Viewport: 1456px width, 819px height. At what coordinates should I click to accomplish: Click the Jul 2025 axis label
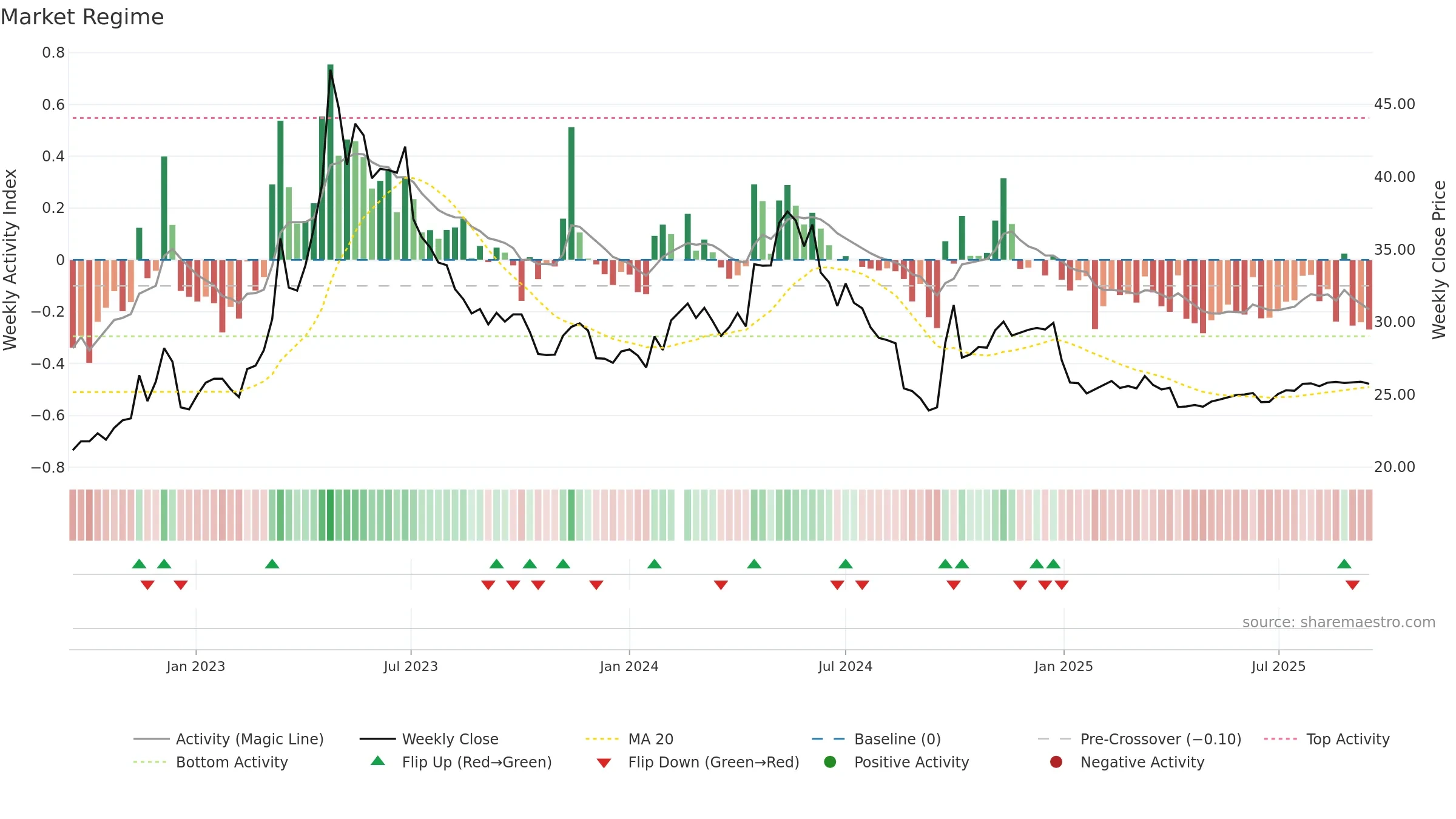pos(1278,666)
